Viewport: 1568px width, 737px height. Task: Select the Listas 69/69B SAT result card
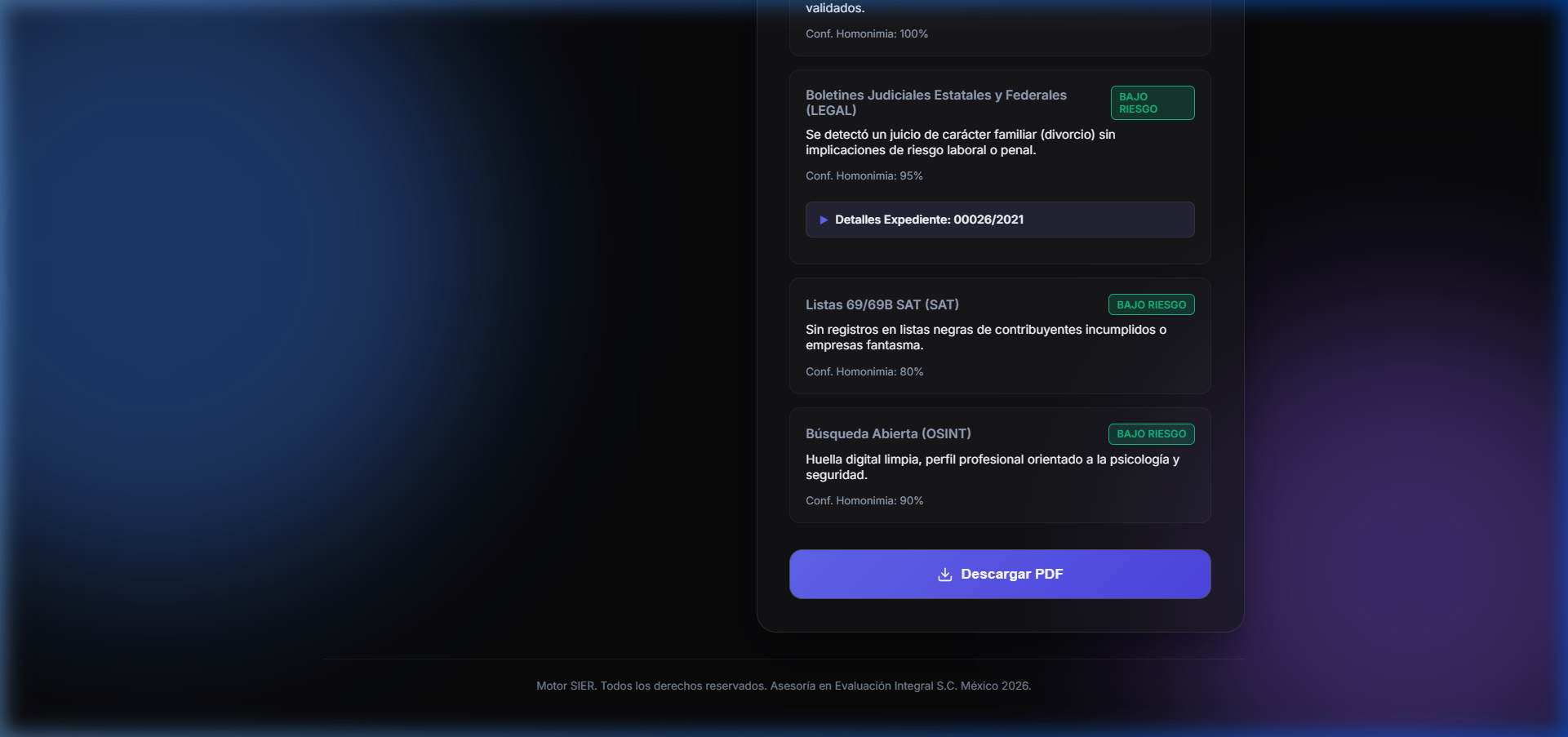(999, 336)
